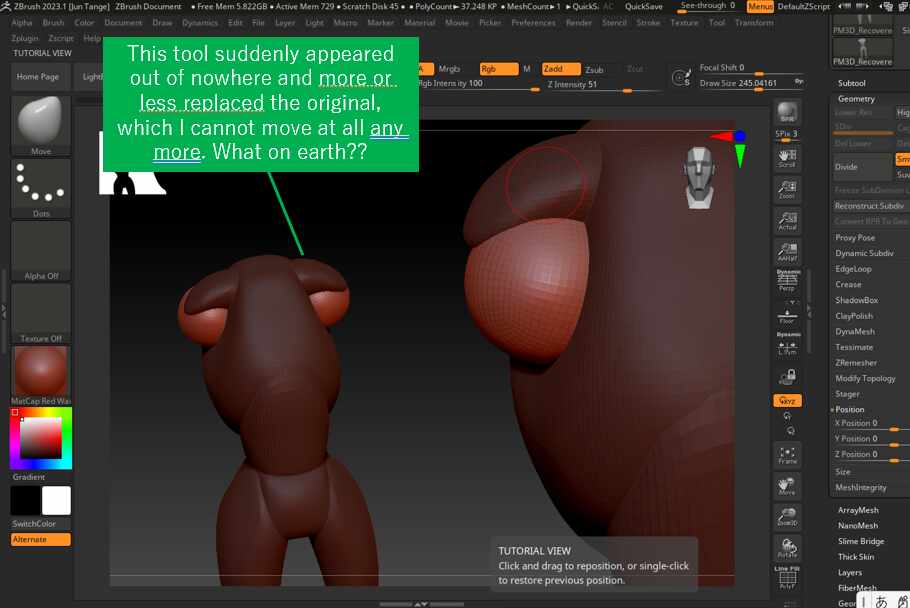Viewport: 910px width, 608px height.
Task: Select the Zoom canvas icon
Action: point(787,187)
